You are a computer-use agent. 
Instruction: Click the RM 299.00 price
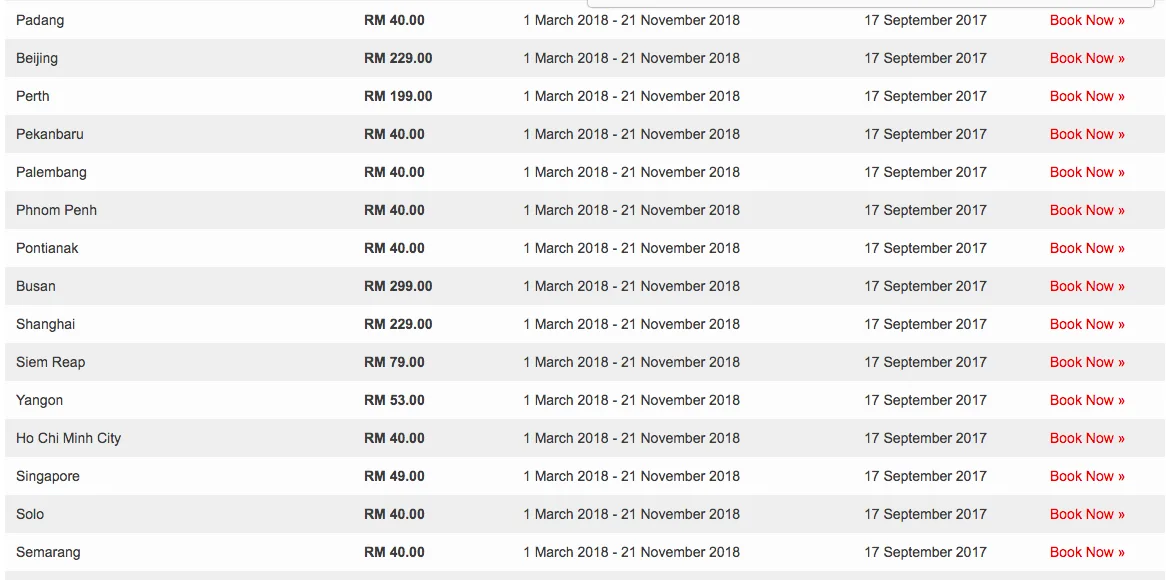pos(398,286)
